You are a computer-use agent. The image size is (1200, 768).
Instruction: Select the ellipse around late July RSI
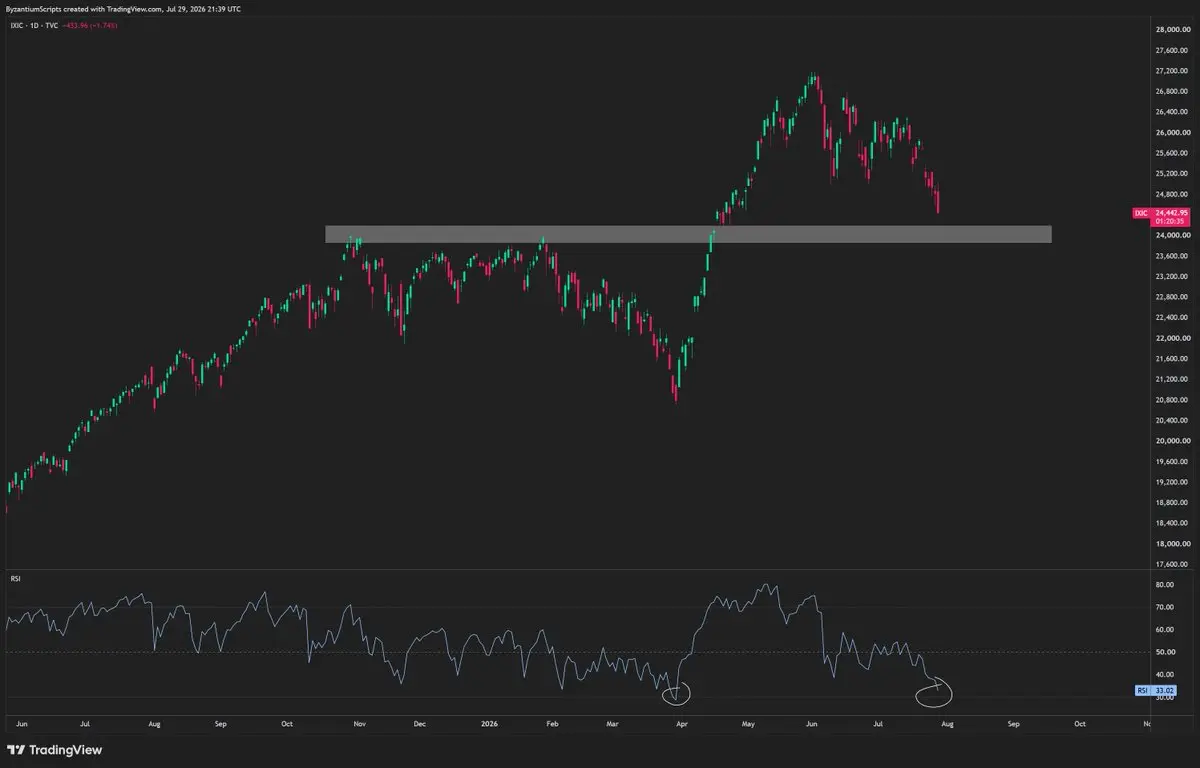(934, 690)
